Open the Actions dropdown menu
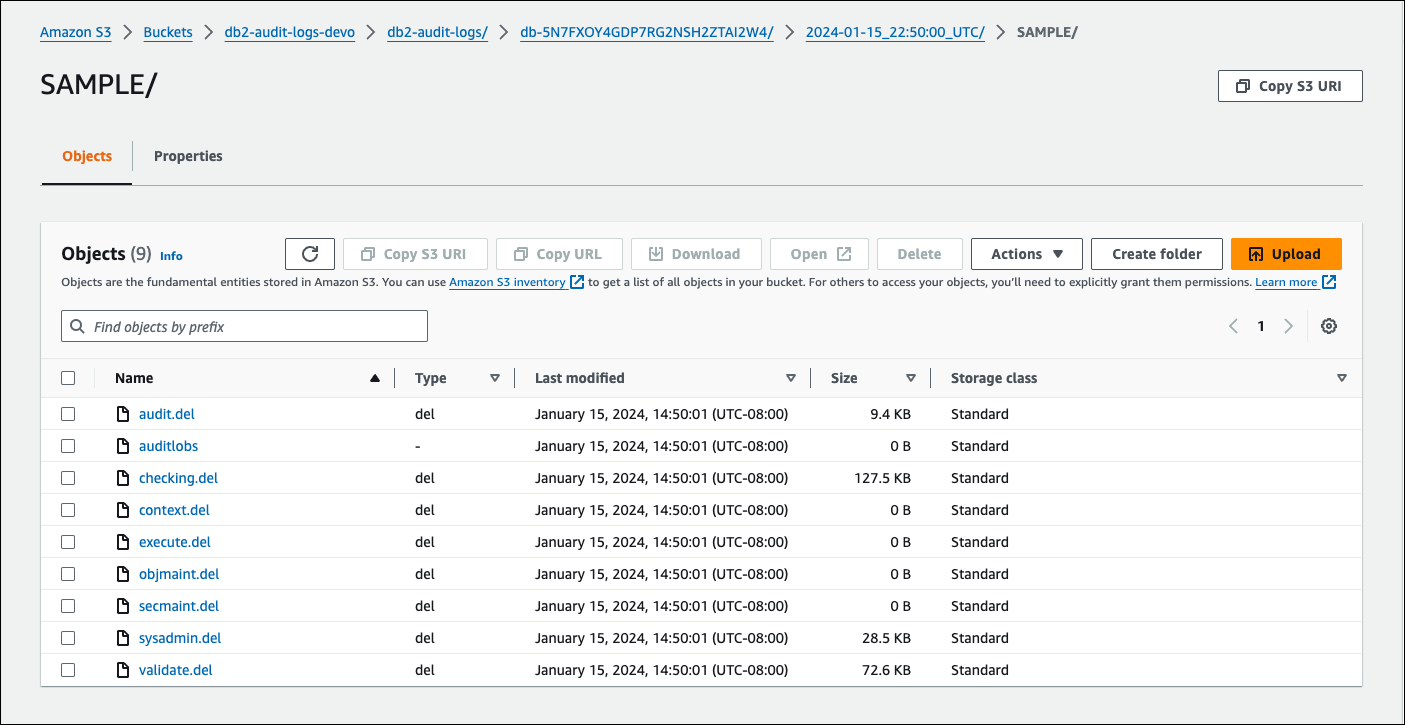Screen dimensions: 1405x725 [x=1026, y=253]
